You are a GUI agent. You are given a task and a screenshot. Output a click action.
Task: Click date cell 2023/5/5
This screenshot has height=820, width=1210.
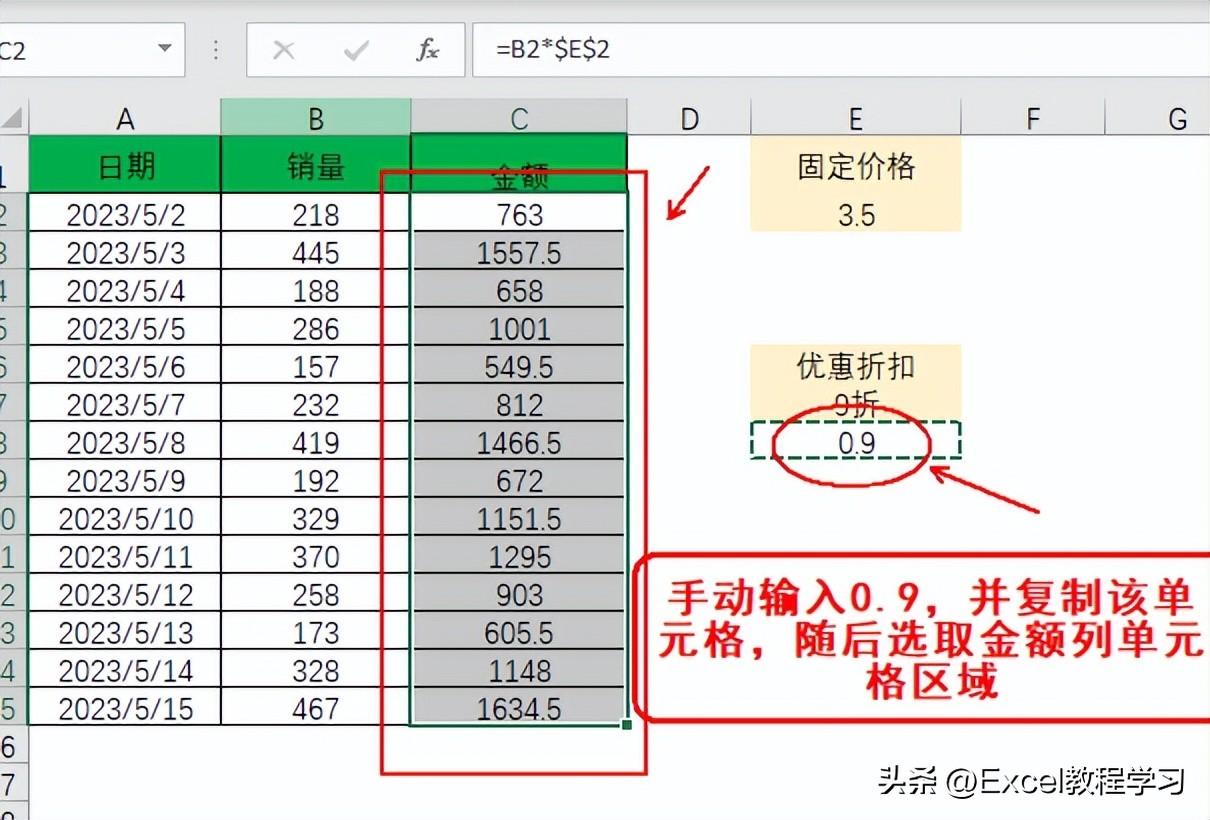(125, 328)
